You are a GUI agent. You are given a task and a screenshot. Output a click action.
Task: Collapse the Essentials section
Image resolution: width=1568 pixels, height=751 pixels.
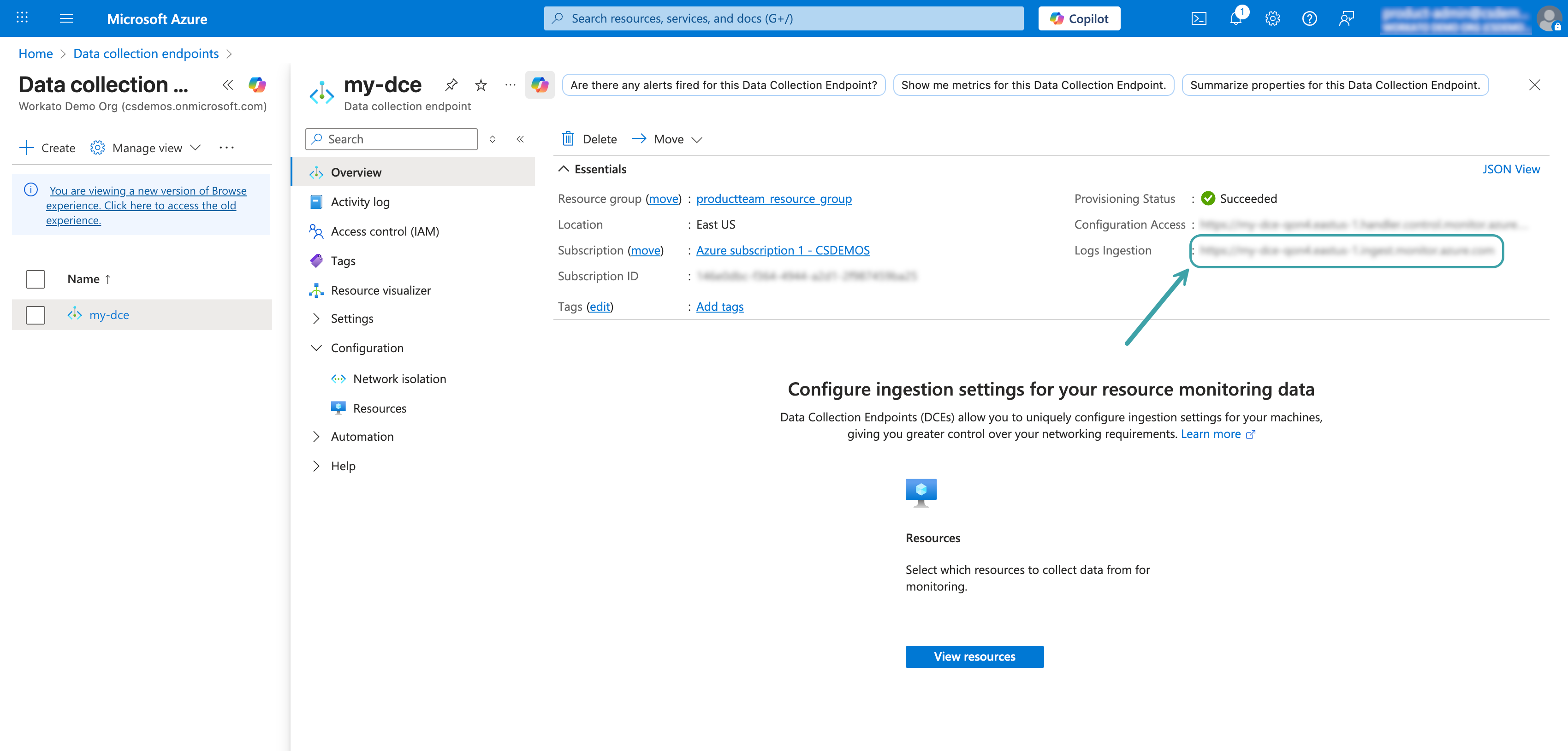pyautogui.click(x=564, y=169)
